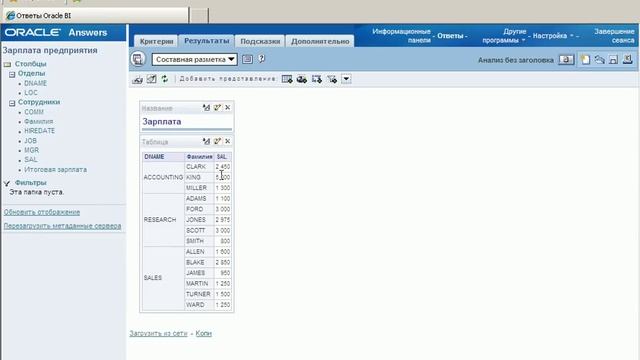This screenshot has height=360, width=640.
Task: Click the empty new browser tab button
Action: tap(199, 16)
